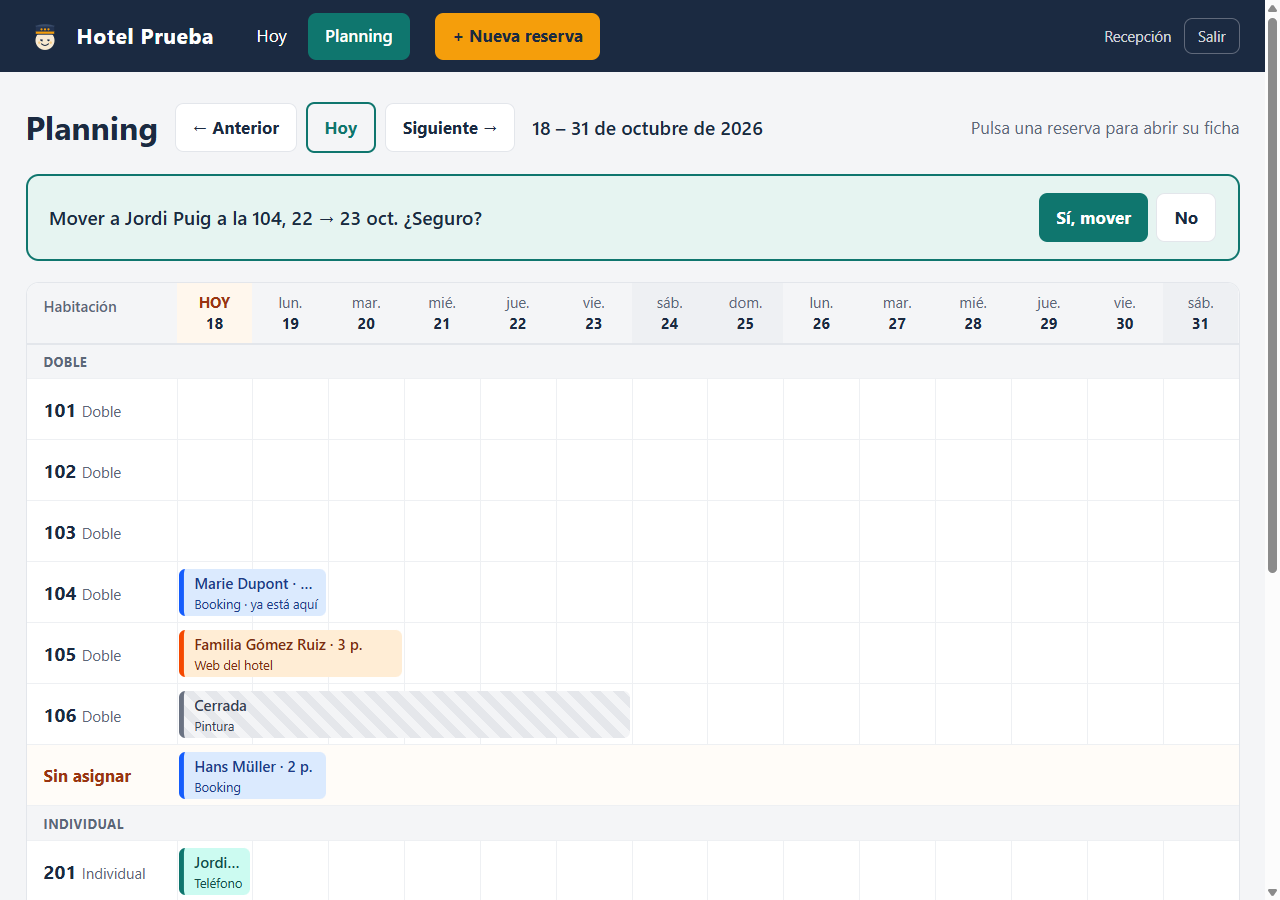The image size is (1280, 900).
Task: Create a new booking with Nueva reserva
Action: pos(517,36)
